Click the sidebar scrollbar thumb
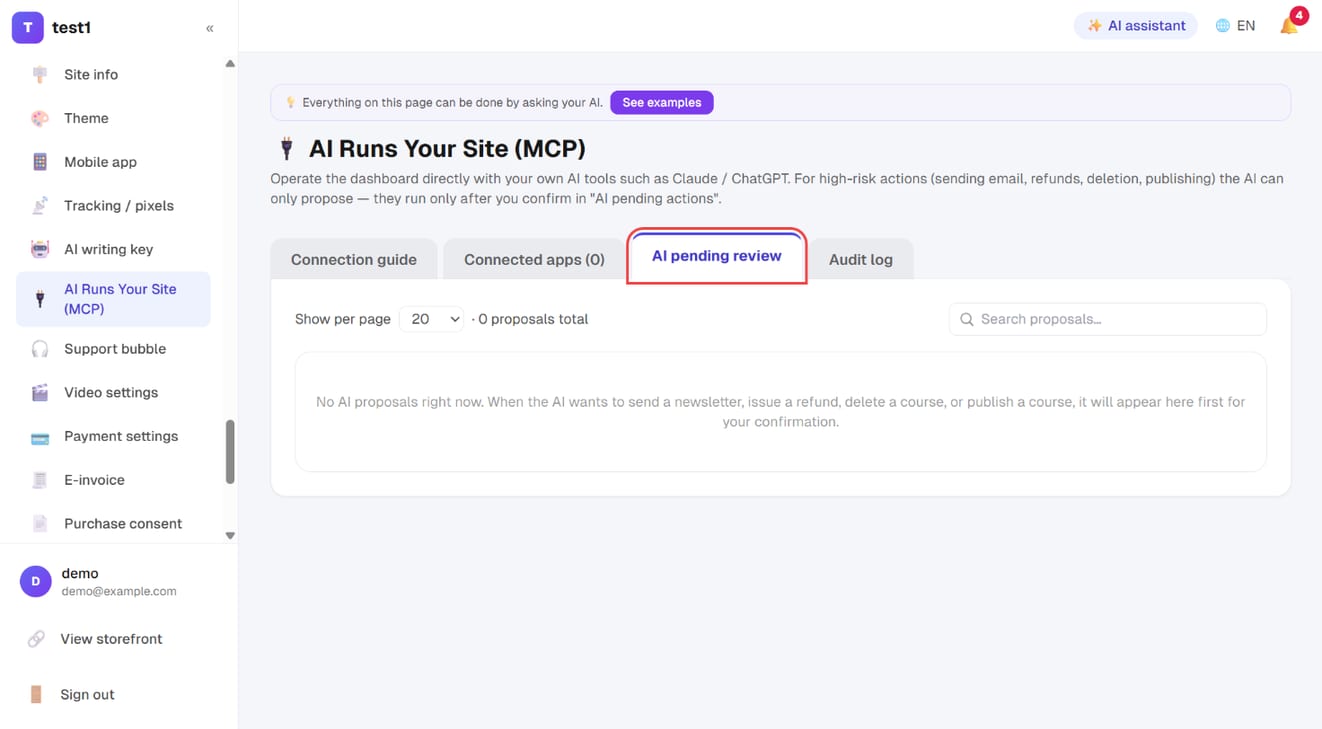Image resolution: width=1322 pixels, height=729 pixels. tap(230, 452)
